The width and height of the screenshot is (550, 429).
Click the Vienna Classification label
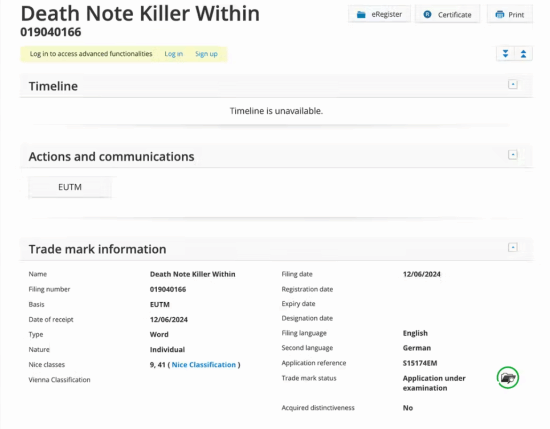tap(59, 380)
